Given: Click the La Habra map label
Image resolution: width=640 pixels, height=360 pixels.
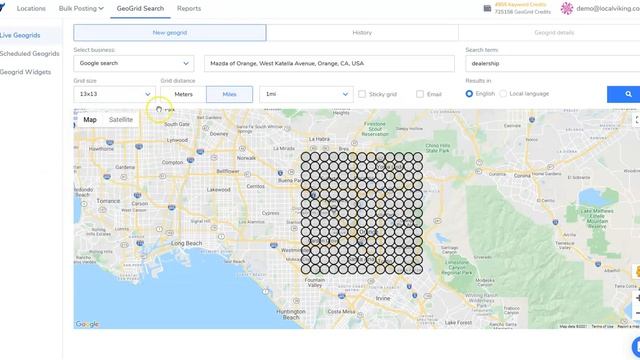Looking at the screenshot, I should [x=319, y=139].
